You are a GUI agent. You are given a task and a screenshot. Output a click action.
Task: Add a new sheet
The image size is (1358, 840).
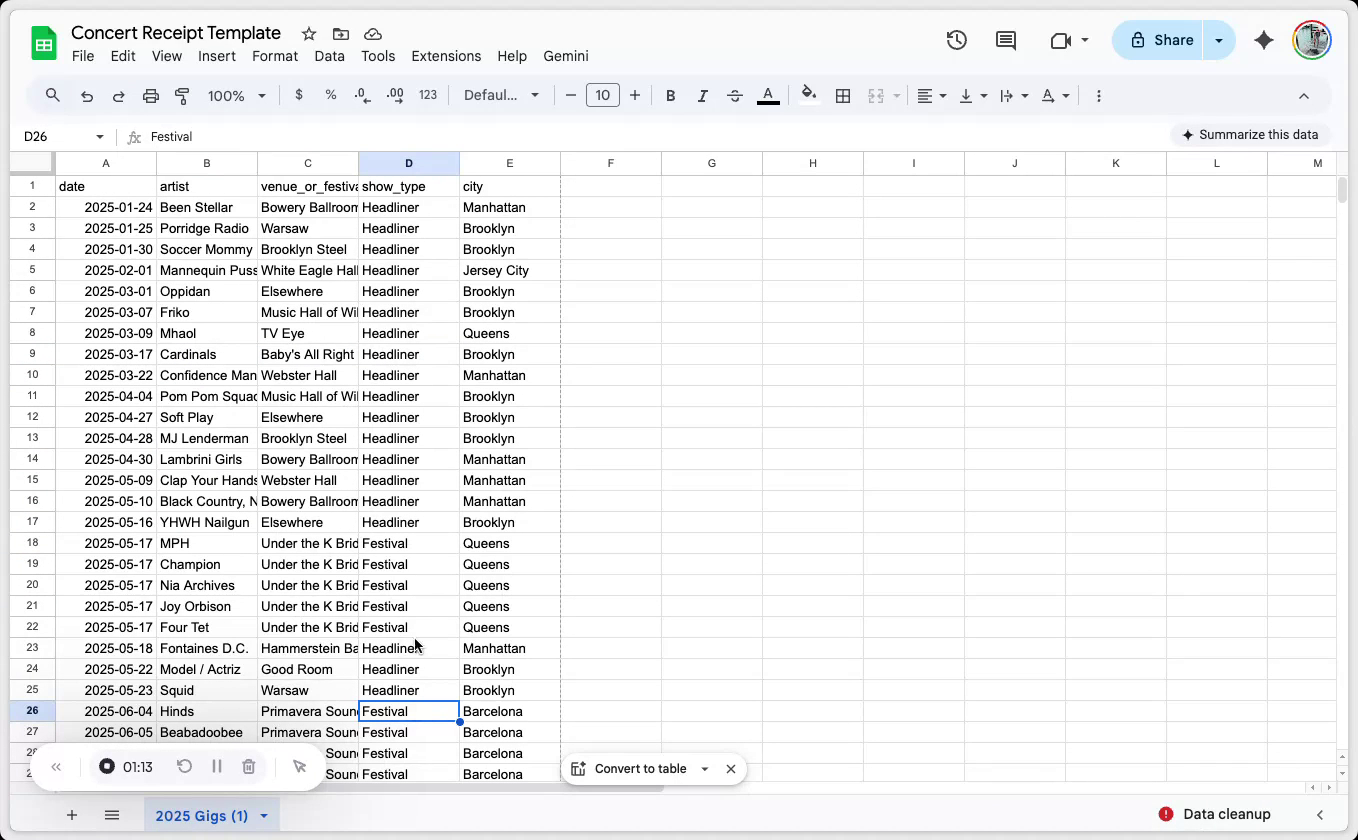(x=72, y=815)
